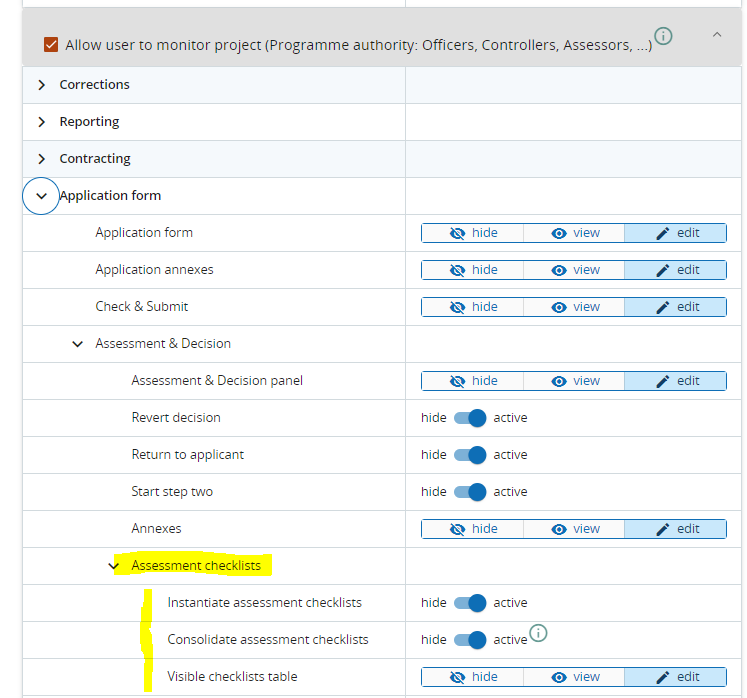
Task: Collapse the Application form section chevron
Action: [x=41, y=196]
